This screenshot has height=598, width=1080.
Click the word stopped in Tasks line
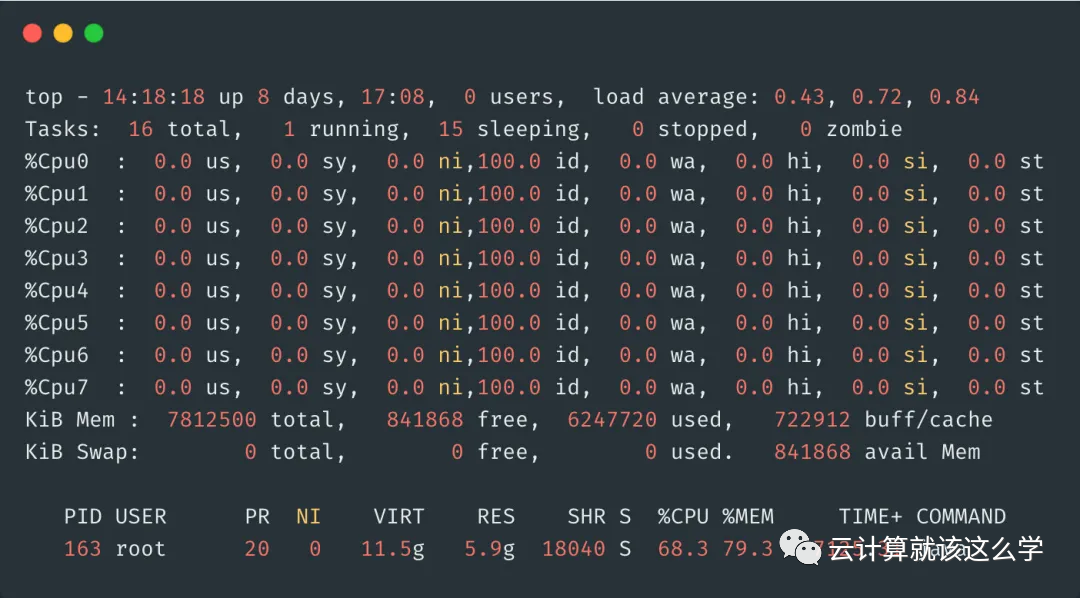pyautogui.click(x=703, y=129)
